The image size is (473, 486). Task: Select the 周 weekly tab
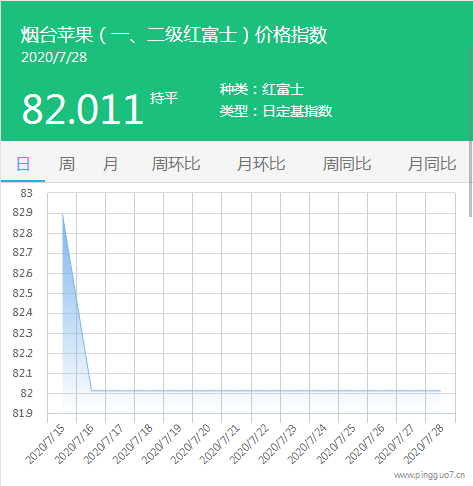[x=67, y=164]
